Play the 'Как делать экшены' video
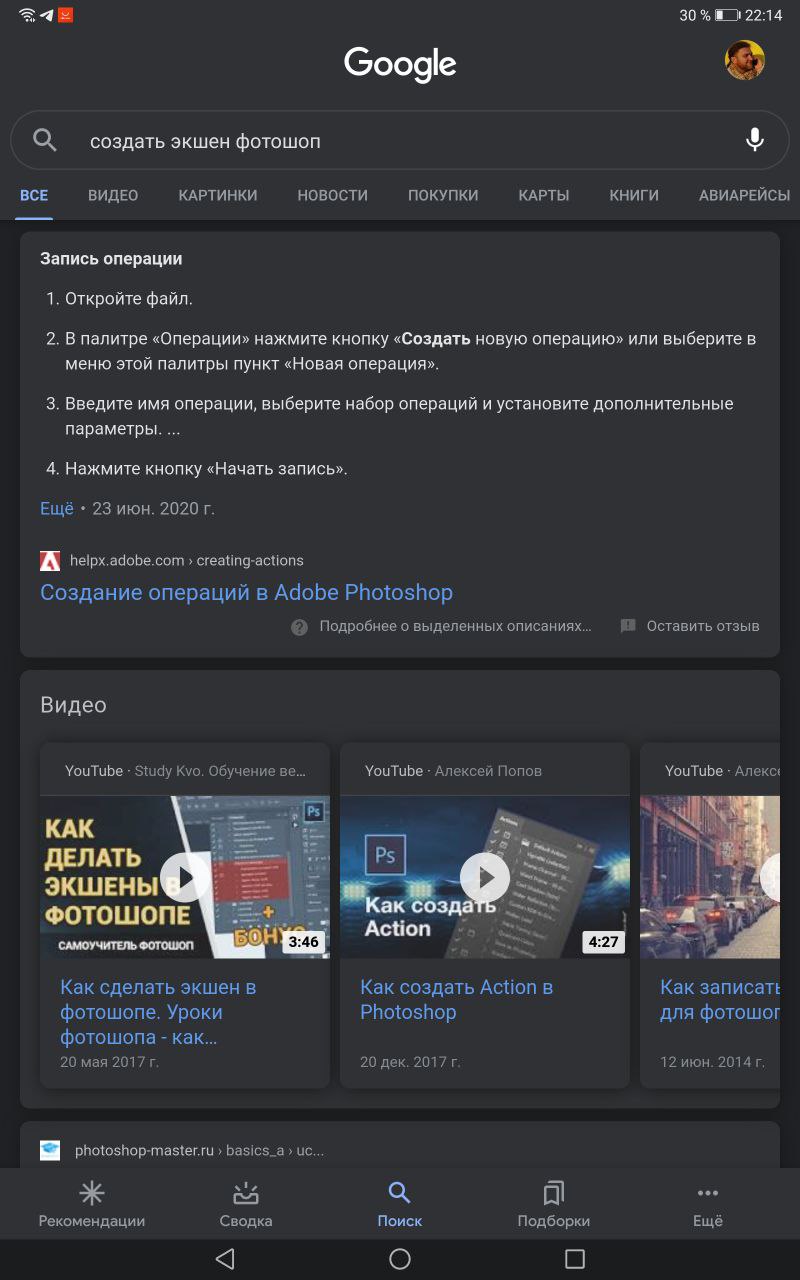 point(185,877)
